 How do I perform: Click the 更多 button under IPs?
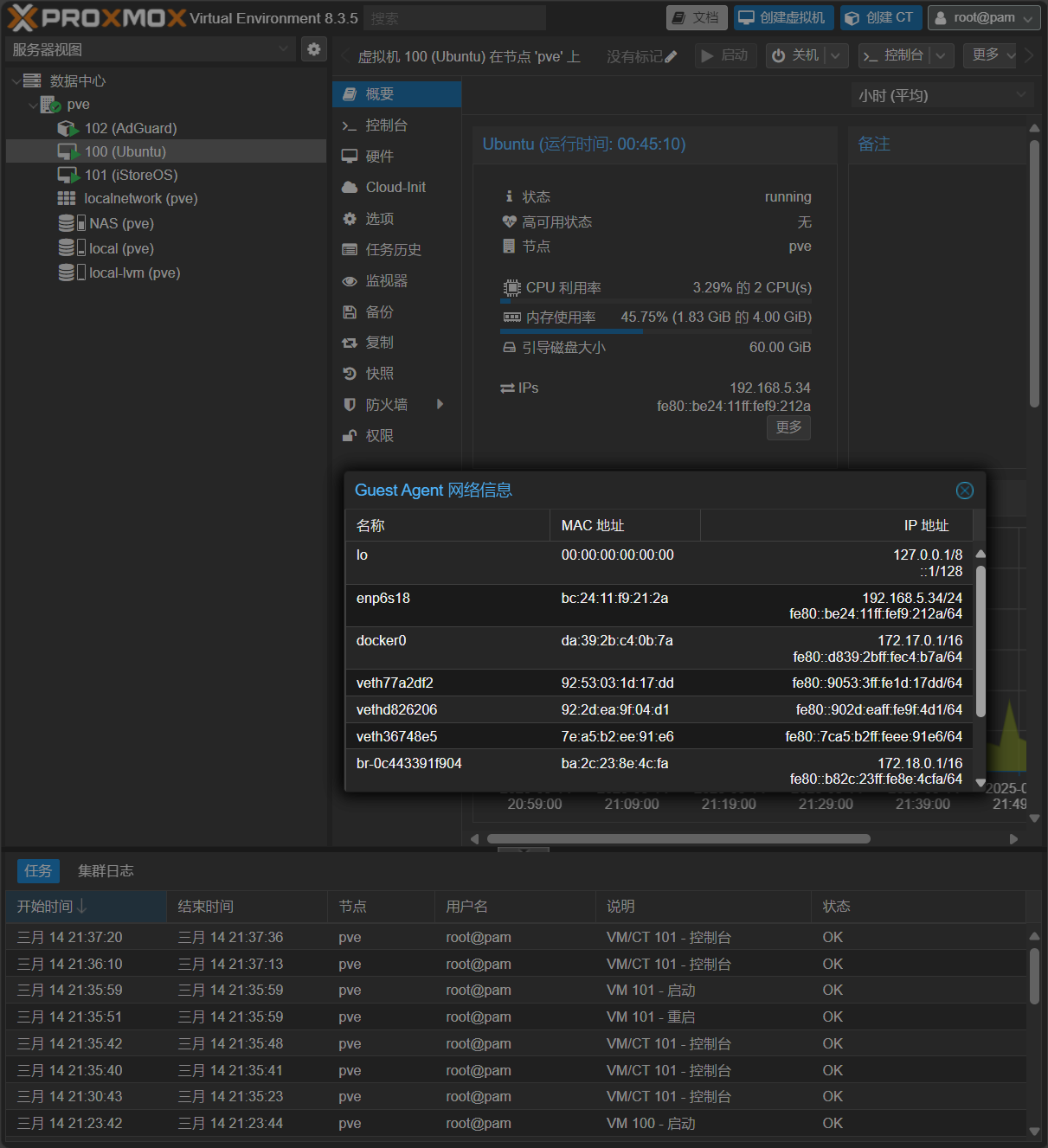(x=788, y=427)
